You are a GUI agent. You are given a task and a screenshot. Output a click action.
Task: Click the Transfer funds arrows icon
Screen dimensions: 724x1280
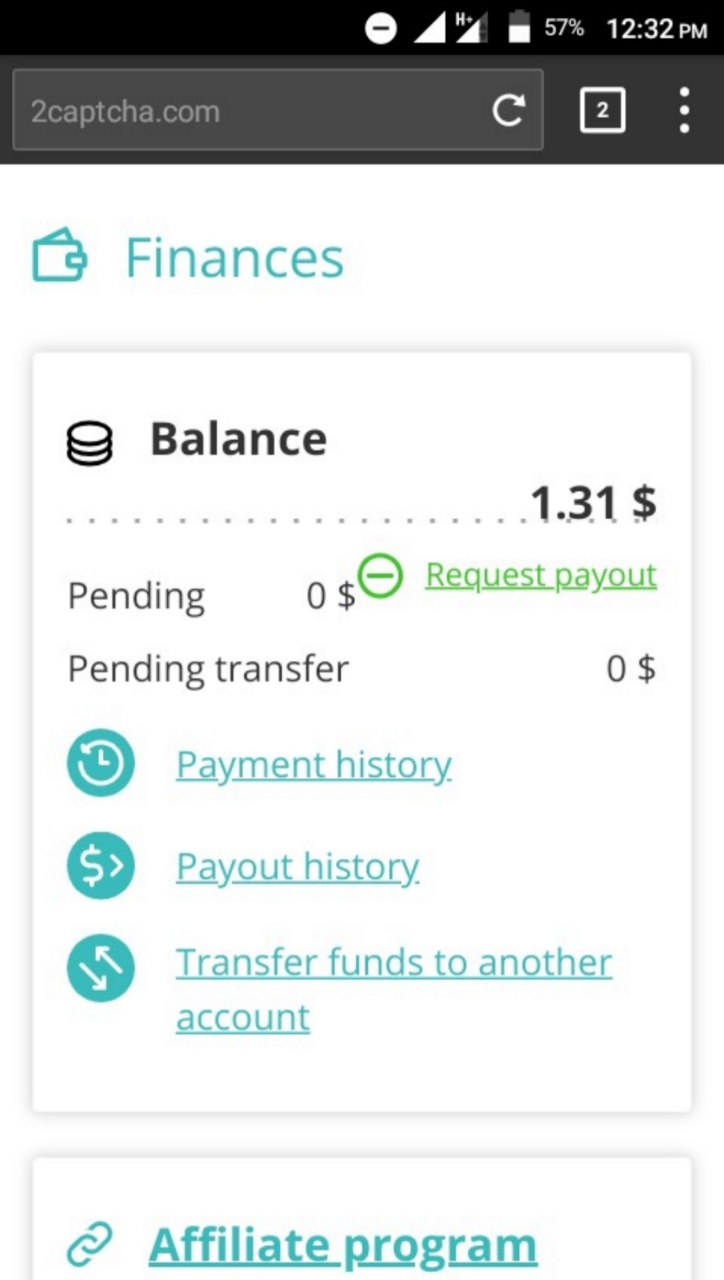(x=101, y=966)
